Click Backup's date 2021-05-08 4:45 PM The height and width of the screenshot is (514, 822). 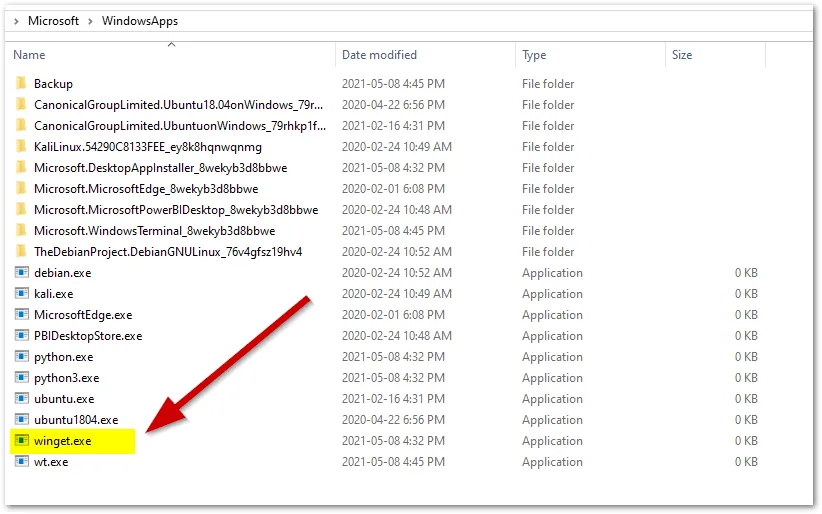[x=393, y=84]
